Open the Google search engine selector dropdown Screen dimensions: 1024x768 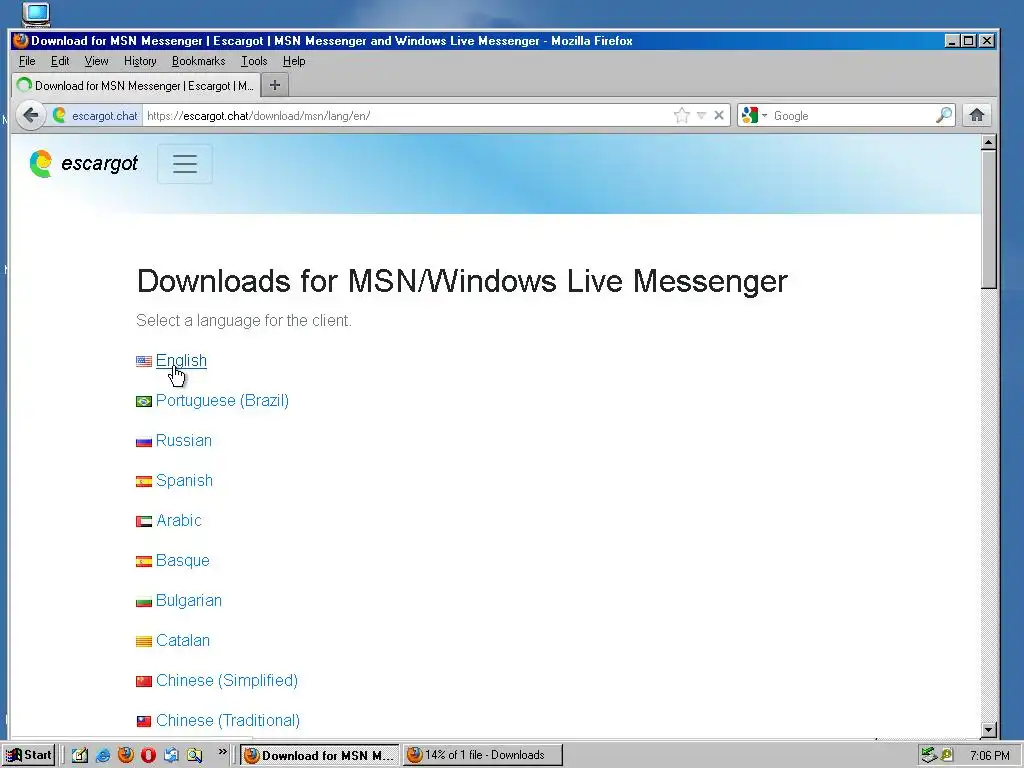[754, 116]
